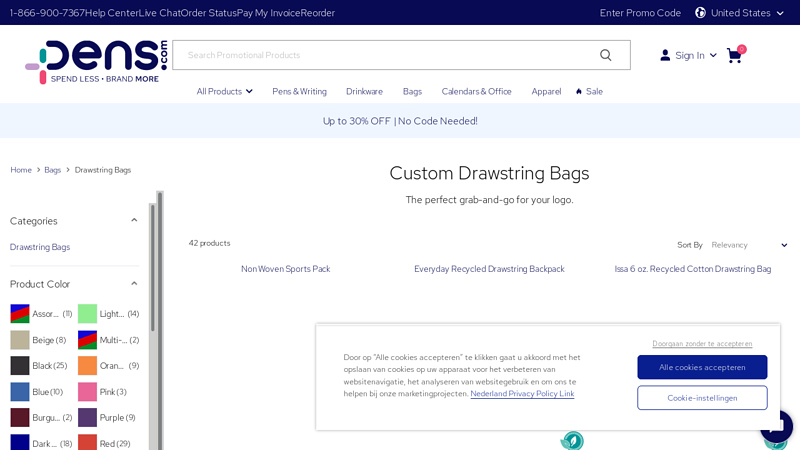Filter by Assorted color swatch
The height and width of the screenshot is (450, 800).
(x=20, y=314)
